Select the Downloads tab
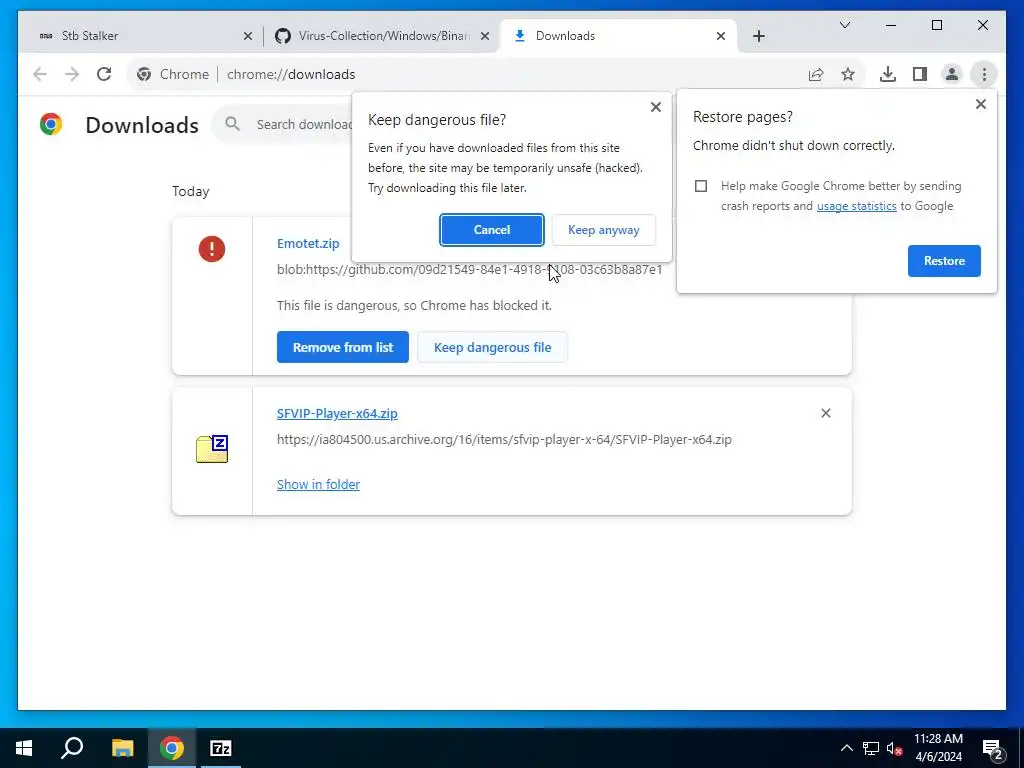 [x=618, y=36]
